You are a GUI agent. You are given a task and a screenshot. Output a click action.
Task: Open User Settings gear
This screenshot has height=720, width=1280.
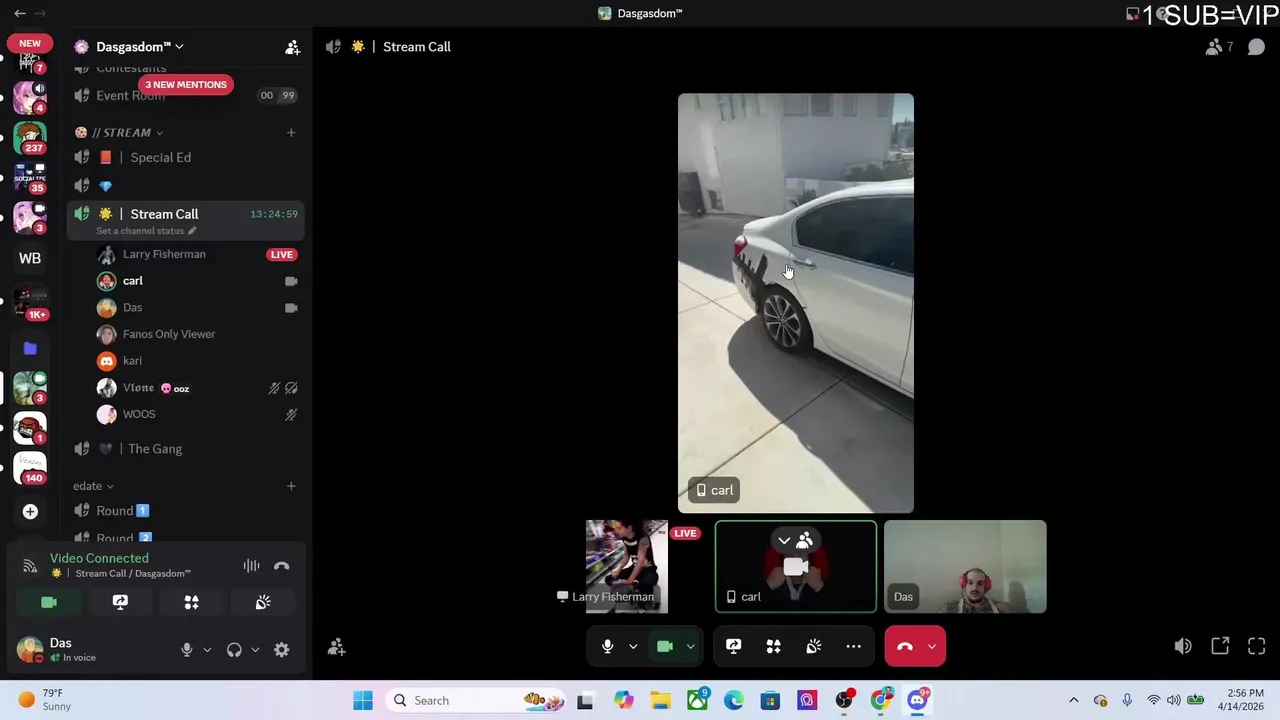click(282, 650)
